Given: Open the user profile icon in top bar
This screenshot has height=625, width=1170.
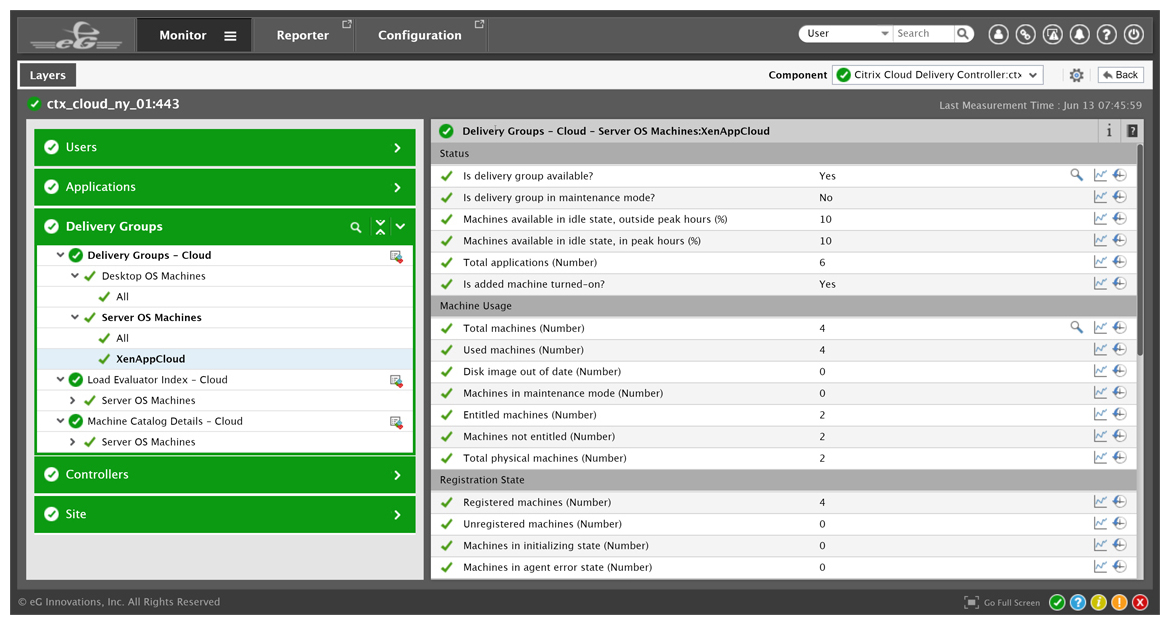Looking at the screenshot, I should (x=998, y=34).
